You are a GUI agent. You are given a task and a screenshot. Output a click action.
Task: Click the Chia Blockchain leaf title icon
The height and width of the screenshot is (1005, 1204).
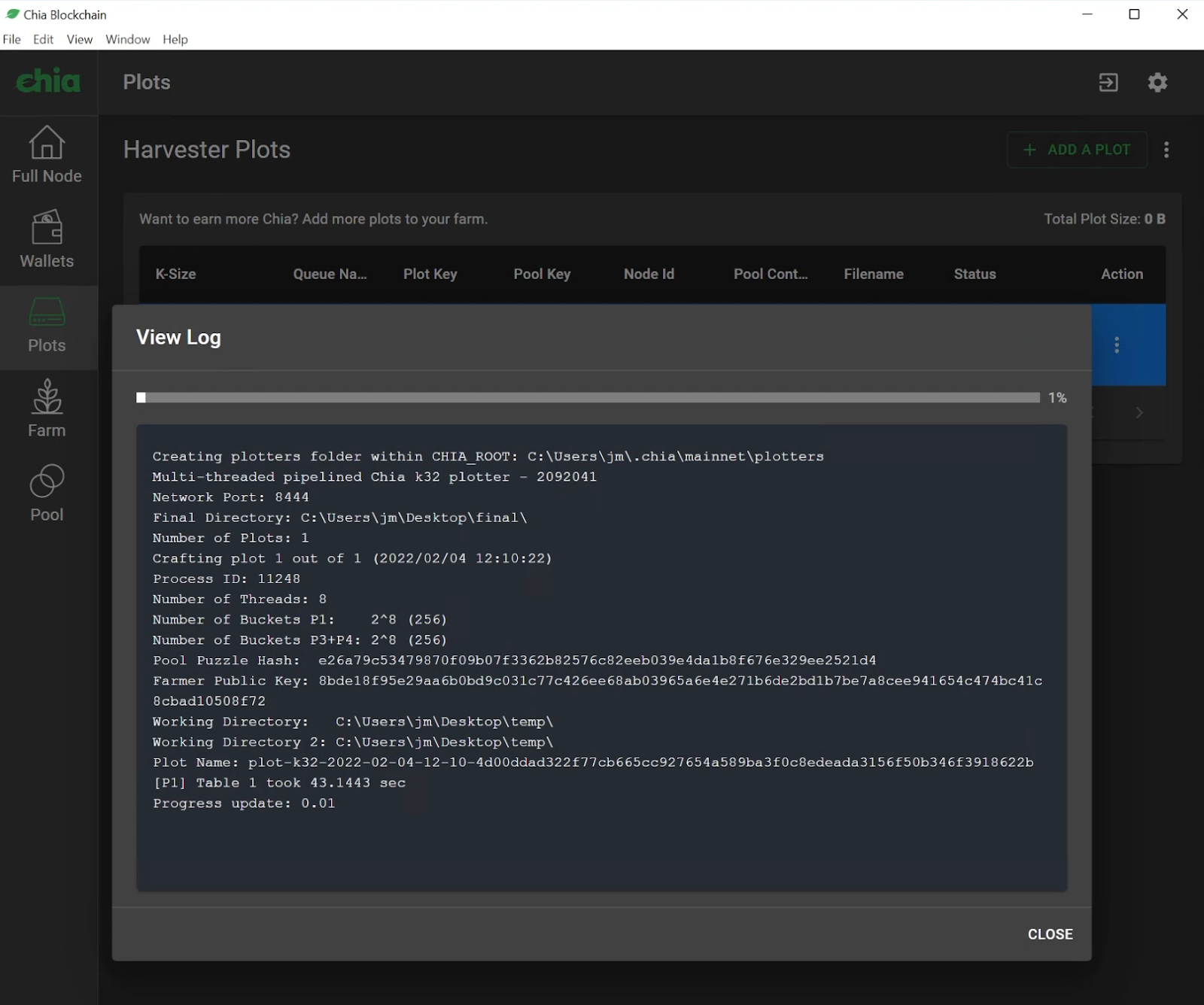(x=13, y=14)
